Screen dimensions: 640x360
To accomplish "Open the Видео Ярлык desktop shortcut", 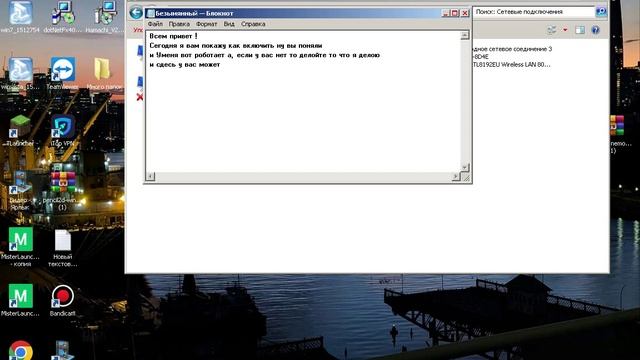I will 20,190.
